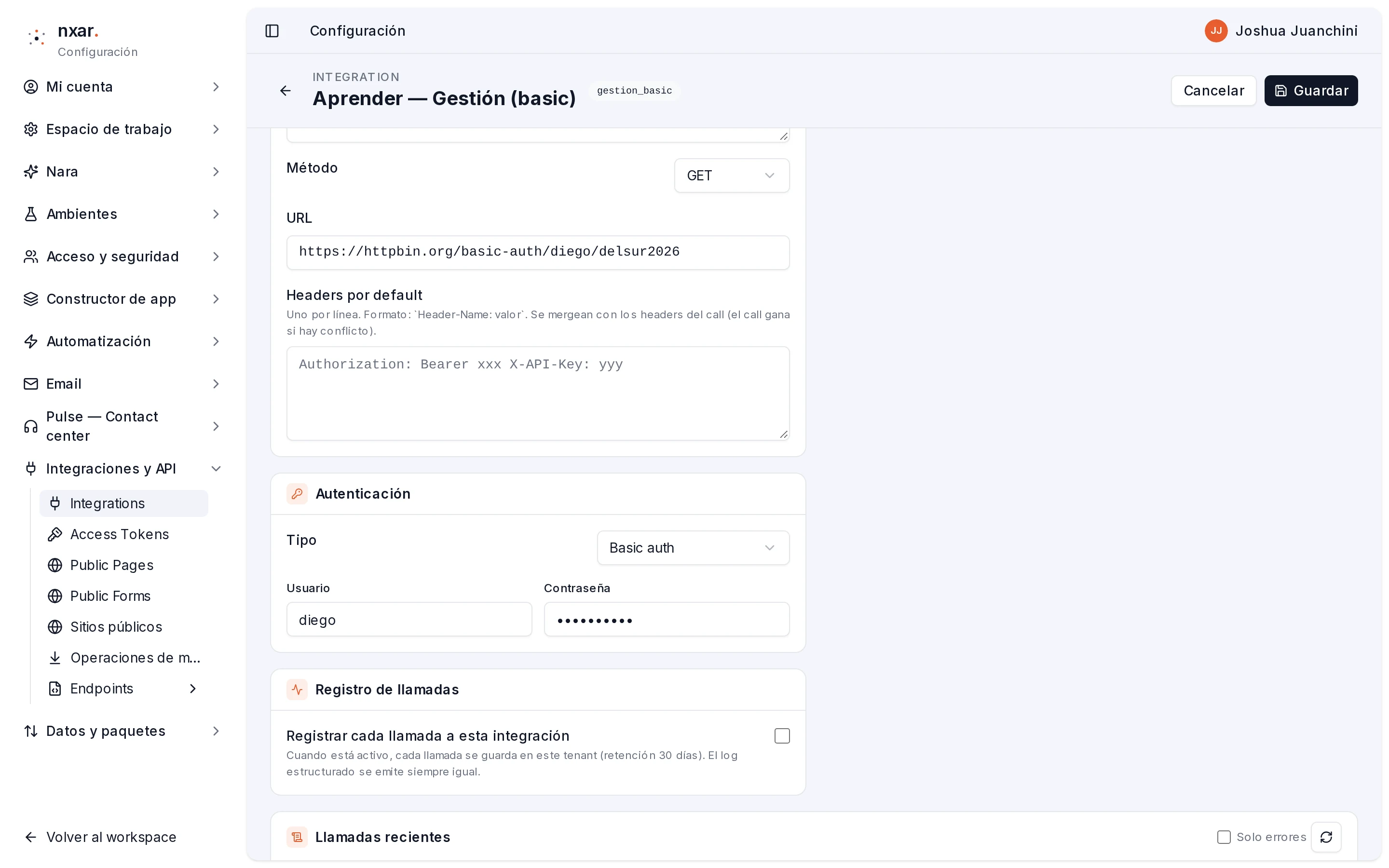Collapse Integraciones y API section
Screen dimensions: 1389x868
122,469
